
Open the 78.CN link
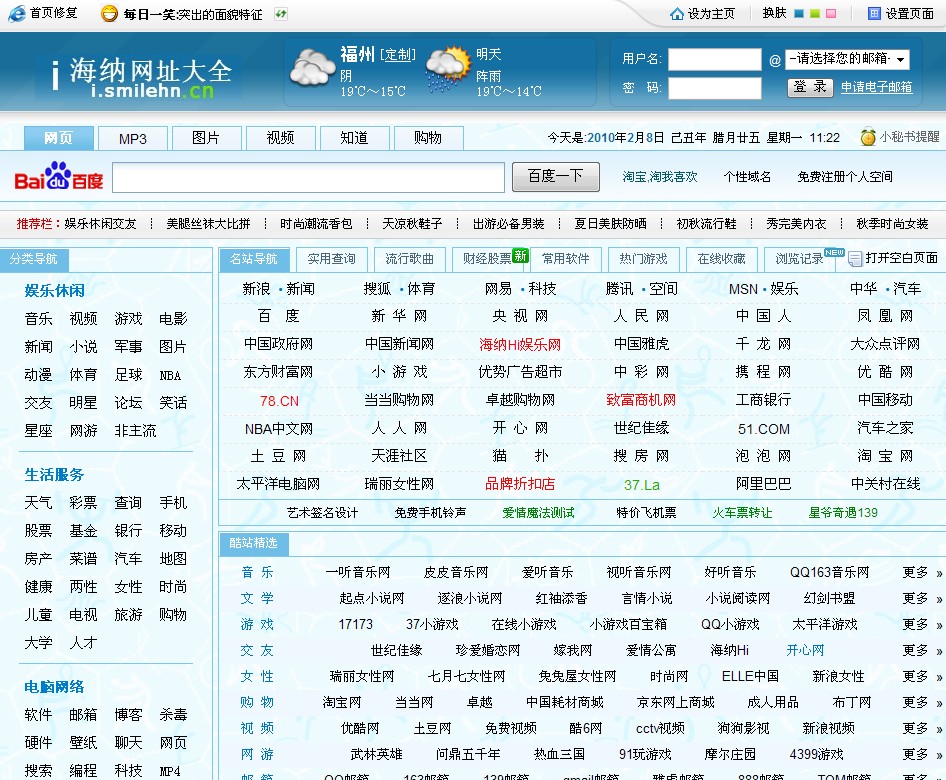(279, 401)
